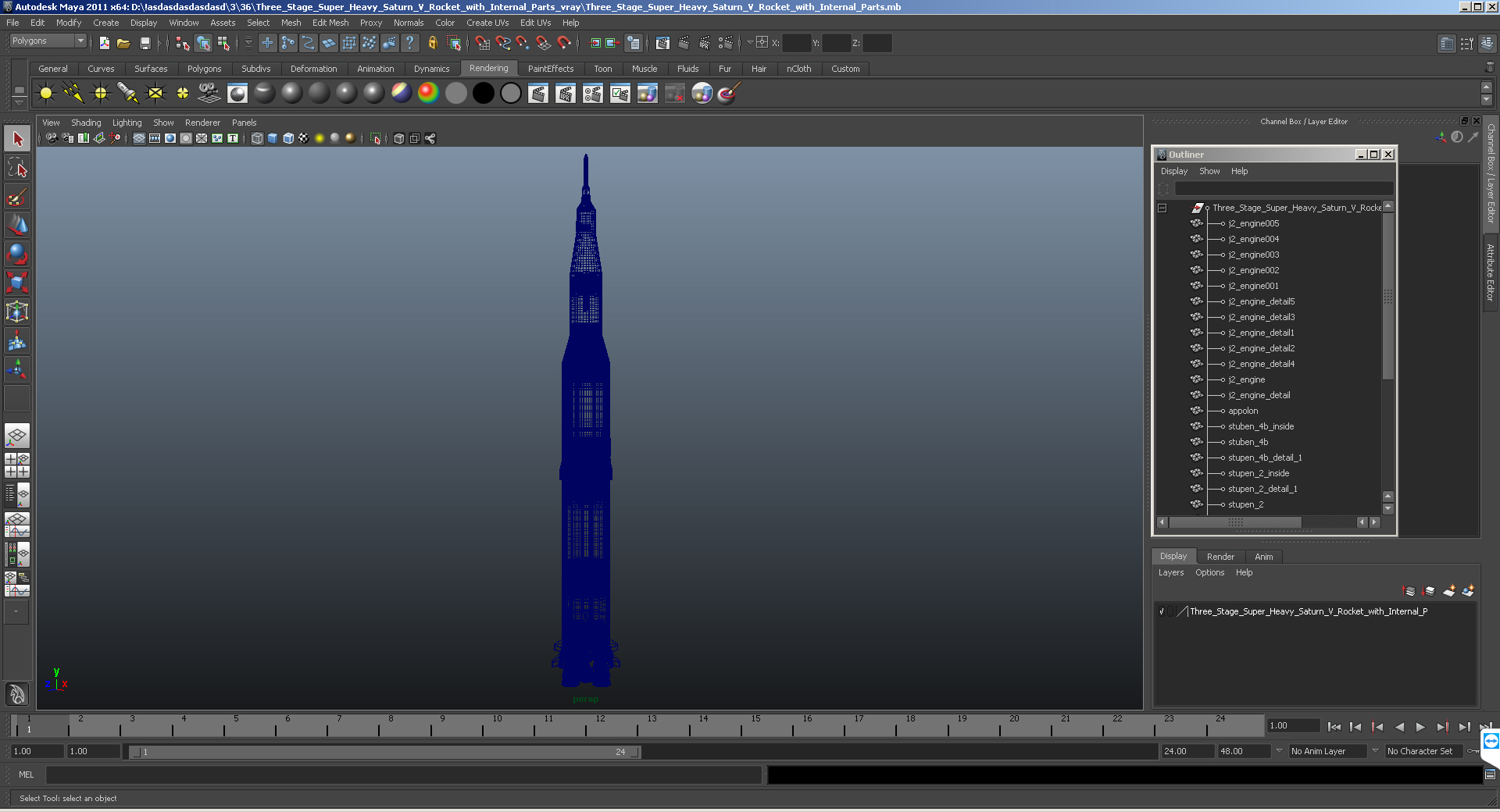Image resolution: width=1500 pixels, height=812 pixels.
Task: Click the lock selection padlock icon
Action: pos(432,43)
